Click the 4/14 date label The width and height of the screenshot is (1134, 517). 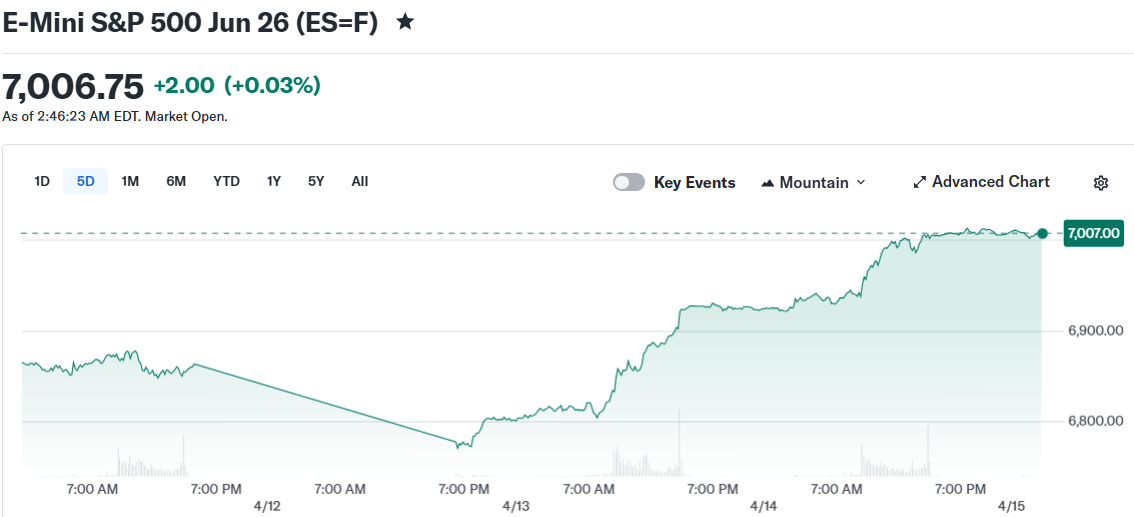pos(764,505)
